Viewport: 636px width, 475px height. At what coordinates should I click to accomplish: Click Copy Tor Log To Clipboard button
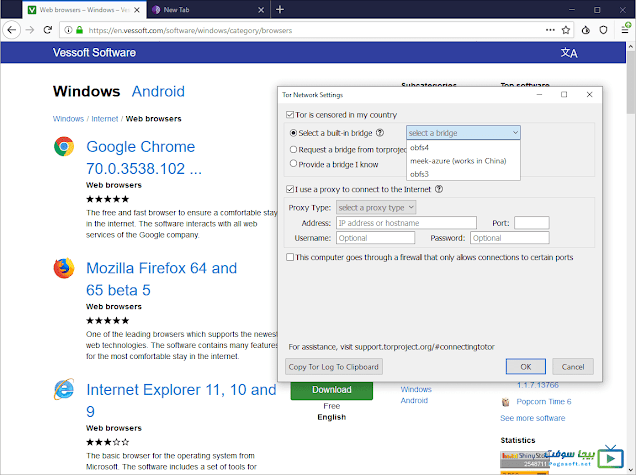(x=333, y=367)
